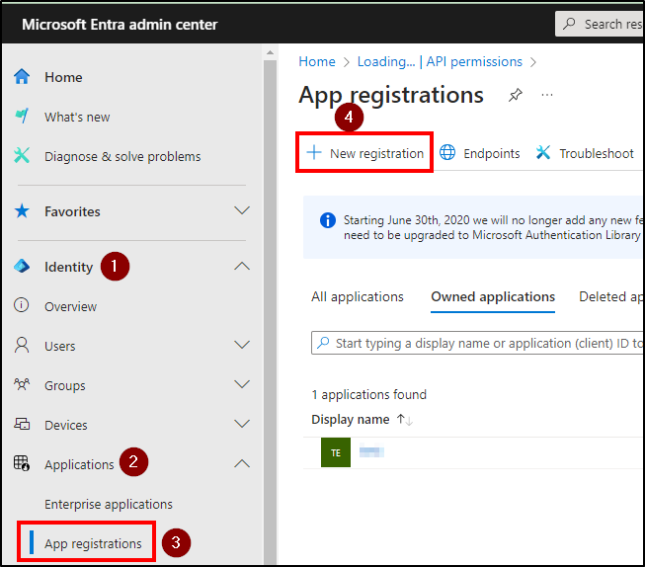Click the Endpoints button label
Image resolution: width=645 pixels, height=567 pixels.
[492, 153]
